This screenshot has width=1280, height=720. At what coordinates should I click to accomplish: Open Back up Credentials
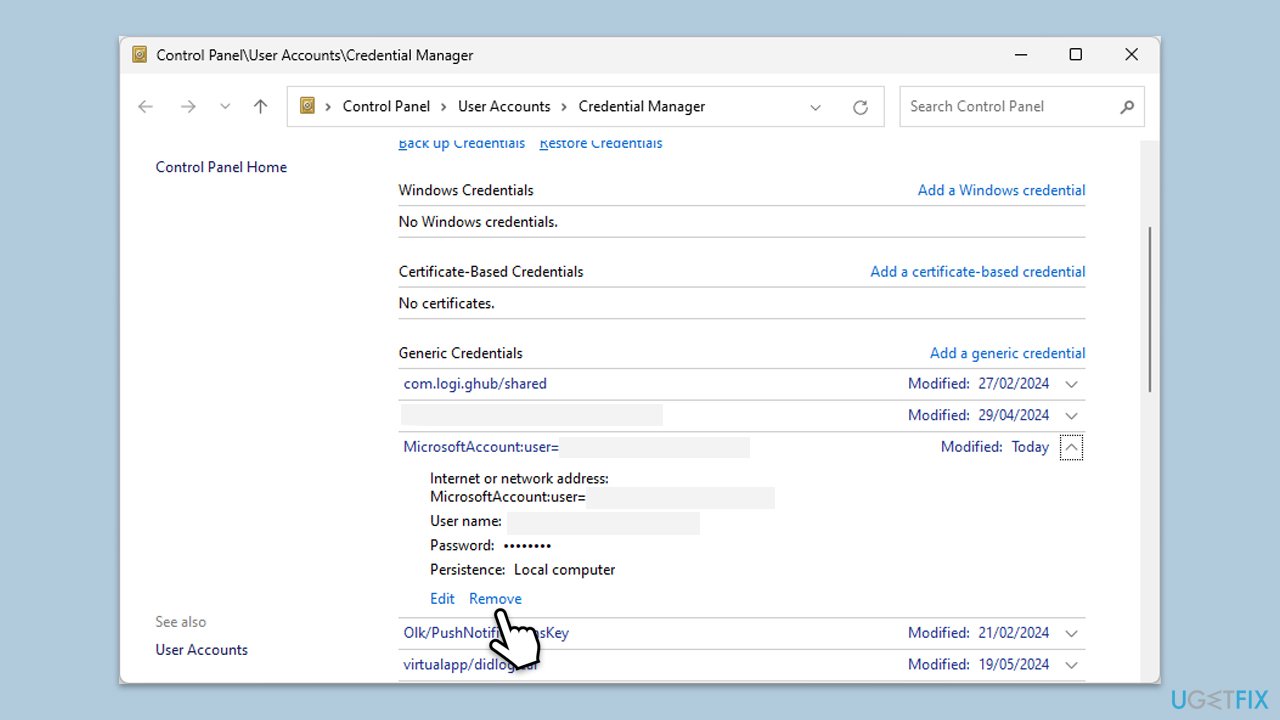click(461, 143)
